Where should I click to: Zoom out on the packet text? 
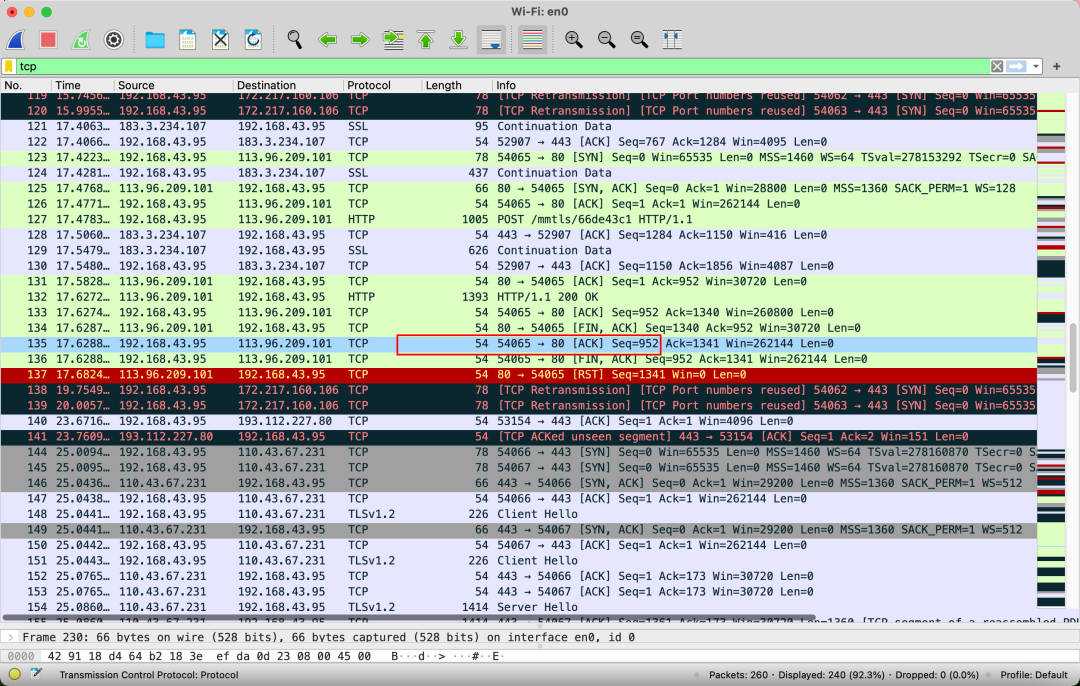[x=607, y=40]
